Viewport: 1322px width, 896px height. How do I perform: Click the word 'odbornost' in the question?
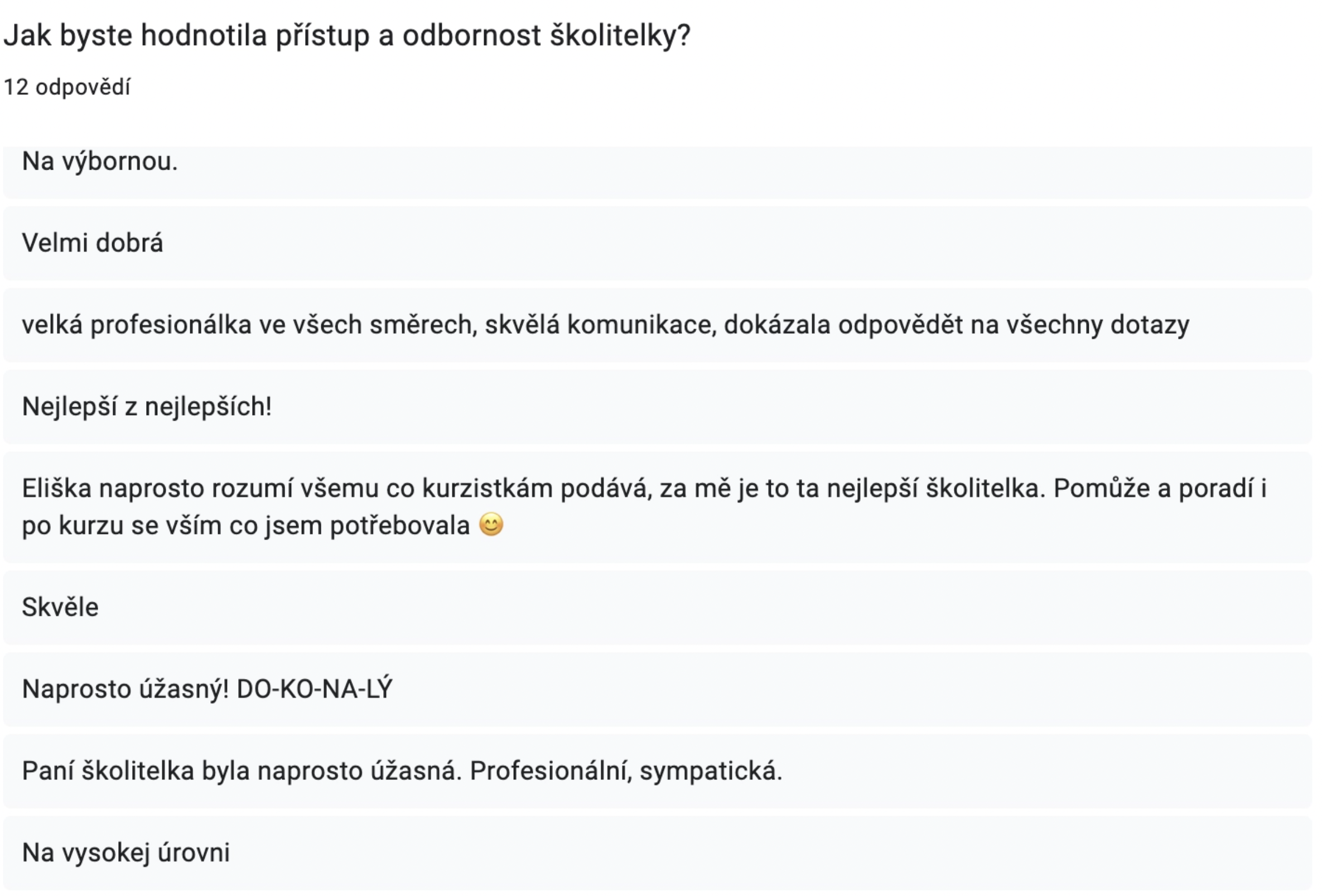click(x=471, y=35)
